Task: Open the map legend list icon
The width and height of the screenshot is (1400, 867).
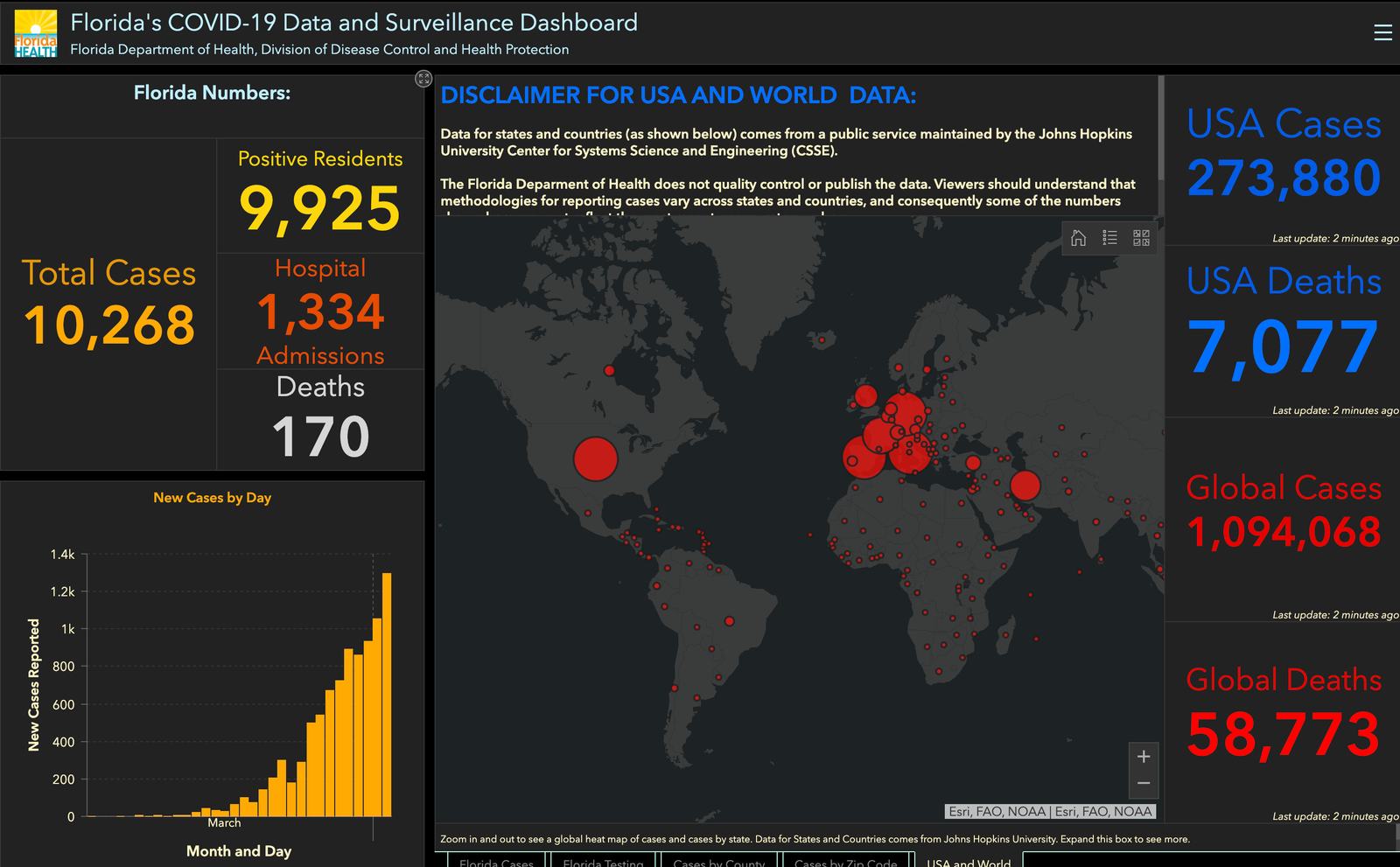Action: pyautogui.click(x=1109, y=238)
